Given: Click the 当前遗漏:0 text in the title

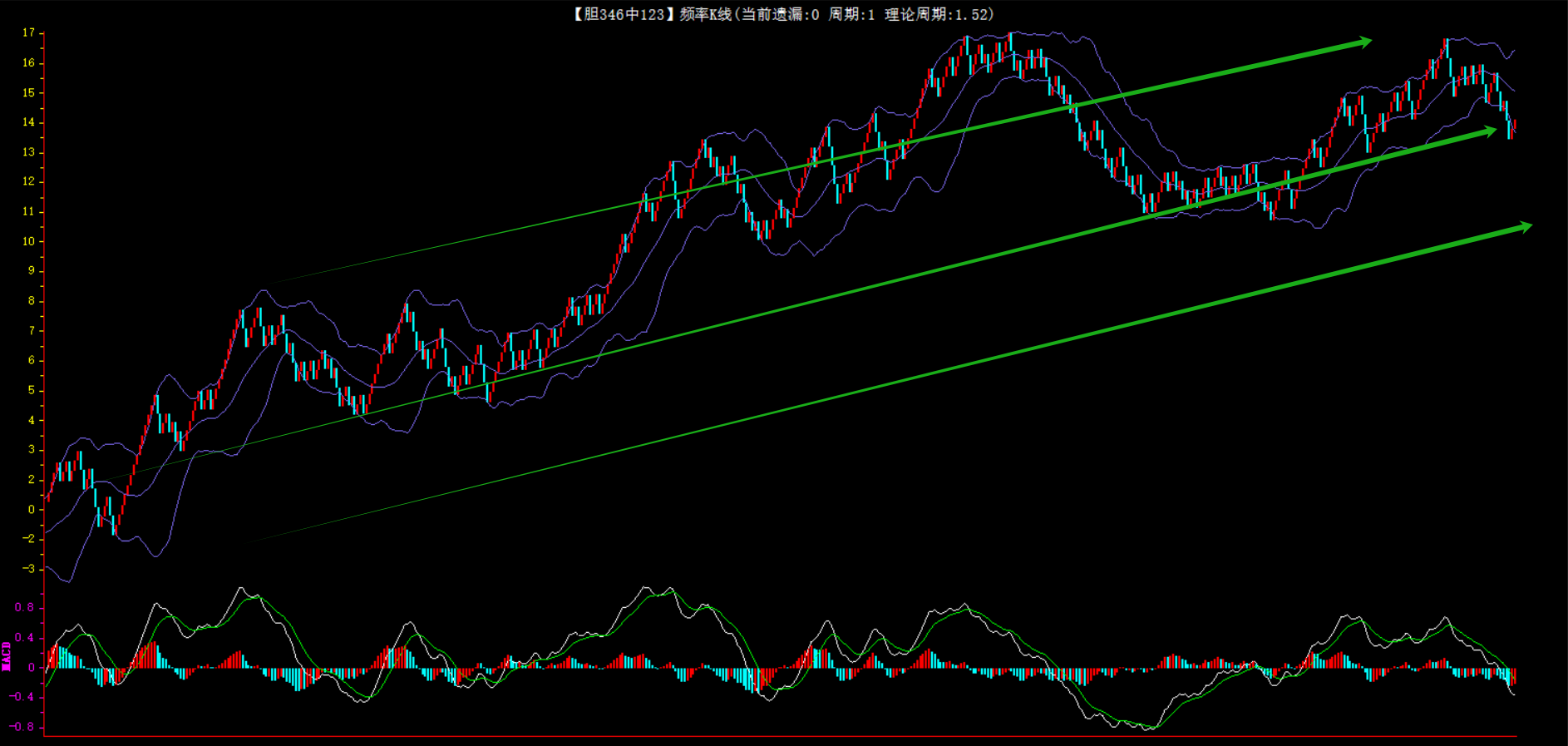Looking at the screenshot, I should [x=780, y=14].
